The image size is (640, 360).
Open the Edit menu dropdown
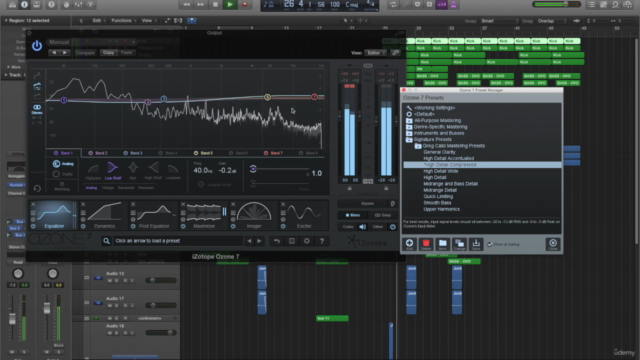[98, 20]
